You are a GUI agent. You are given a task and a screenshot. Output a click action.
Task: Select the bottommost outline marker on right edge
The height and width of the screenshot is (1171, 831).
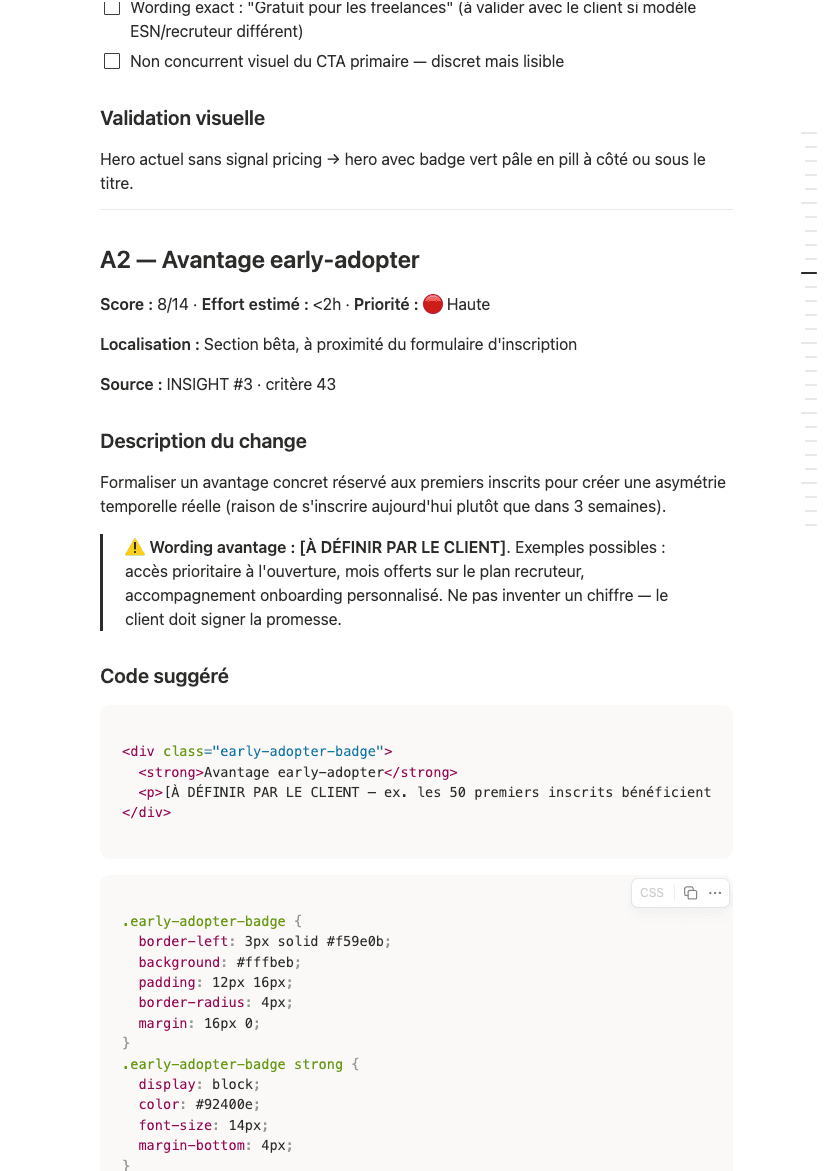(809, 526)
